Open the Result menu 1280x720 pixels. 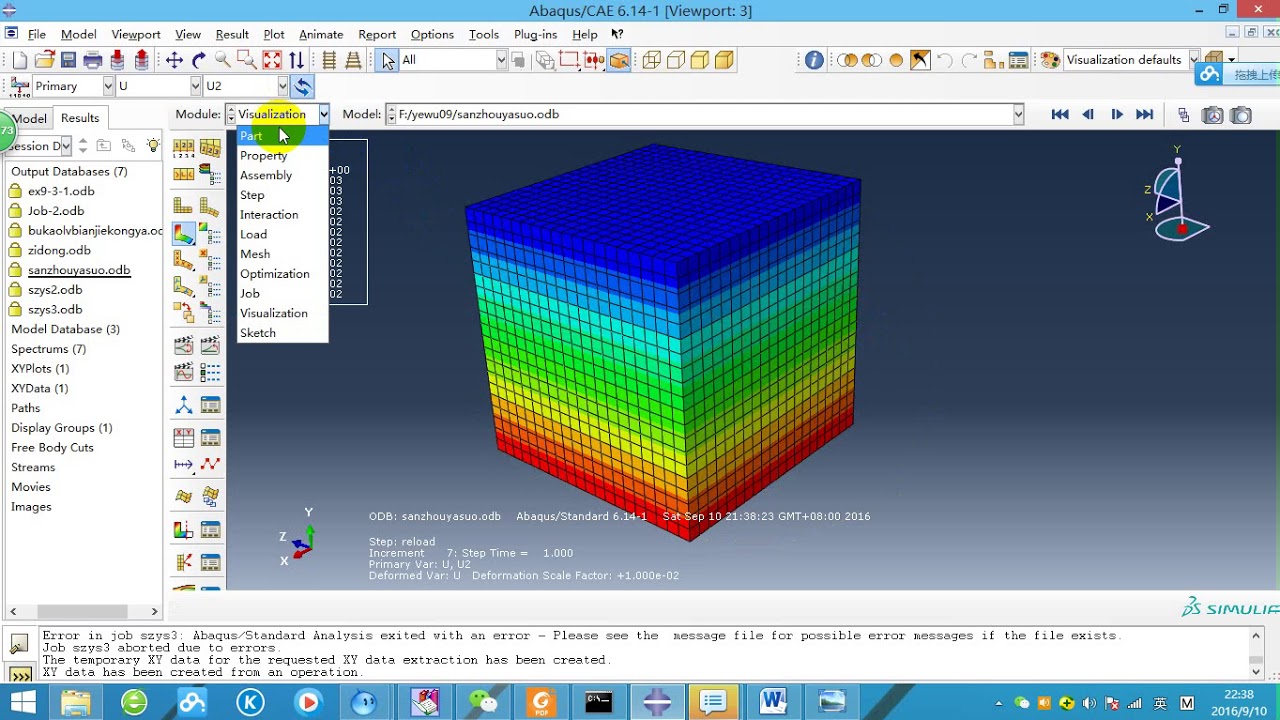232,34
